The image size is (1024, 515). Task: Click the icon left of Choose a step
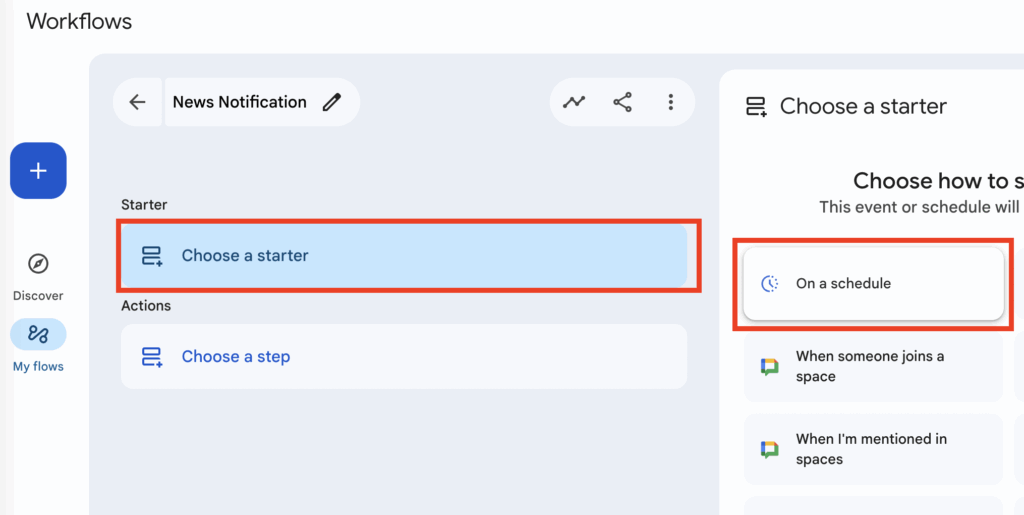(152, 356)
